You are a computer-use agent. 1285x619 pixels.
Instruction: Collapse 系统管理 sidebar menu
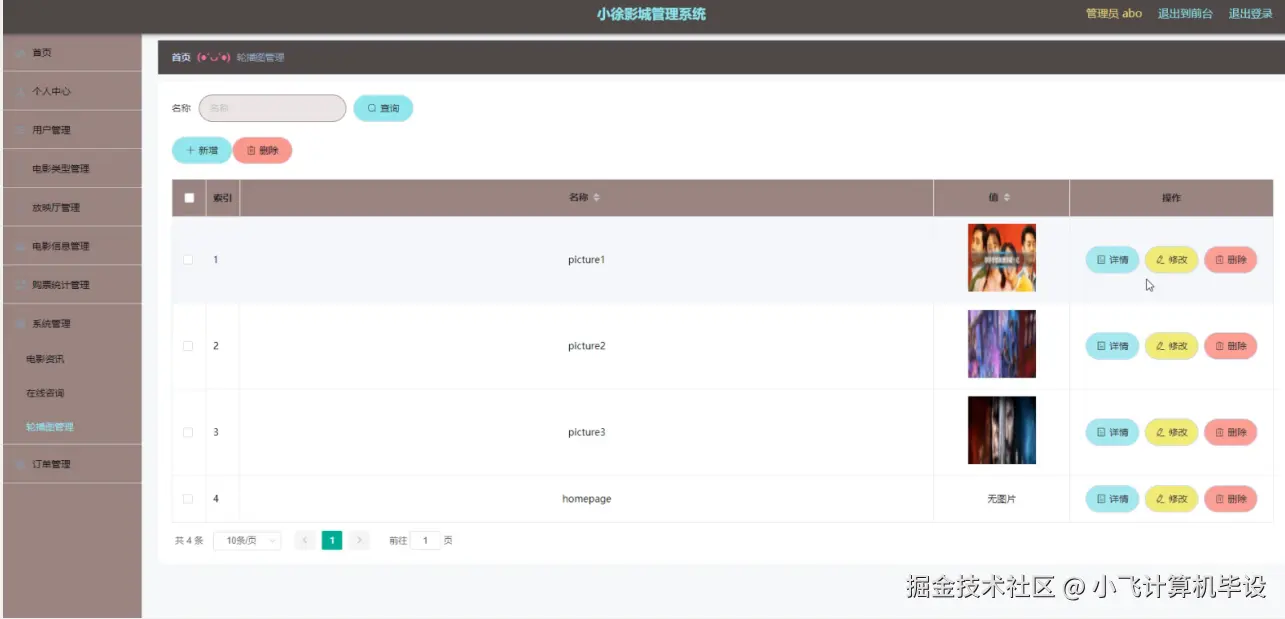click(72, 324)
